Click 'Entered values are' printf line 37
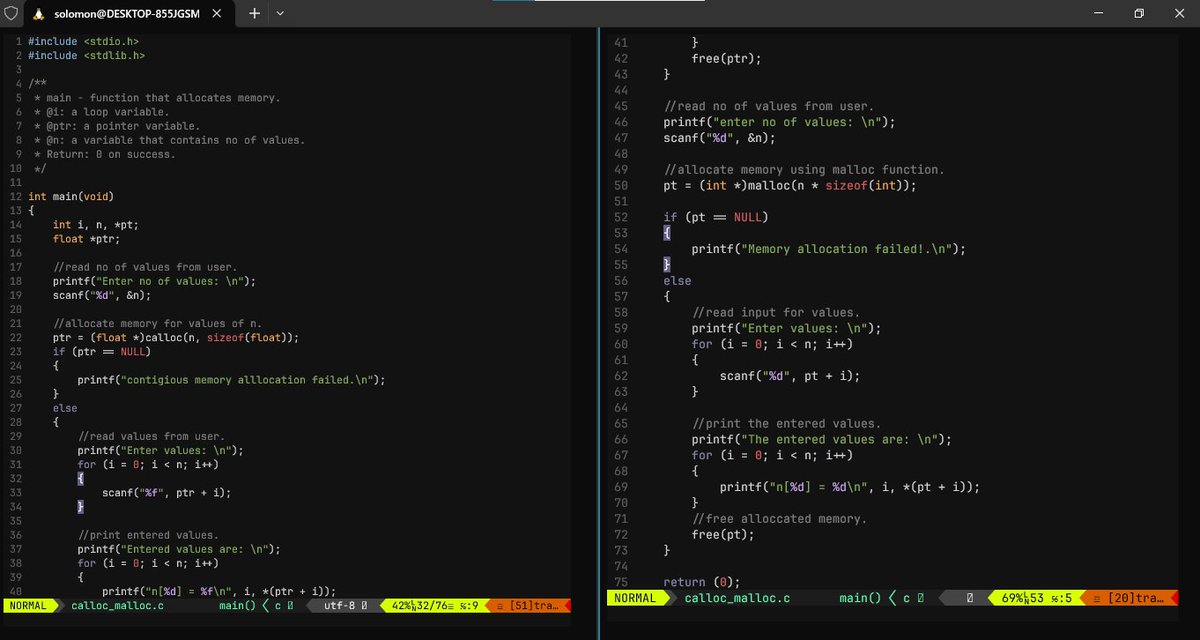 [179, 549]
